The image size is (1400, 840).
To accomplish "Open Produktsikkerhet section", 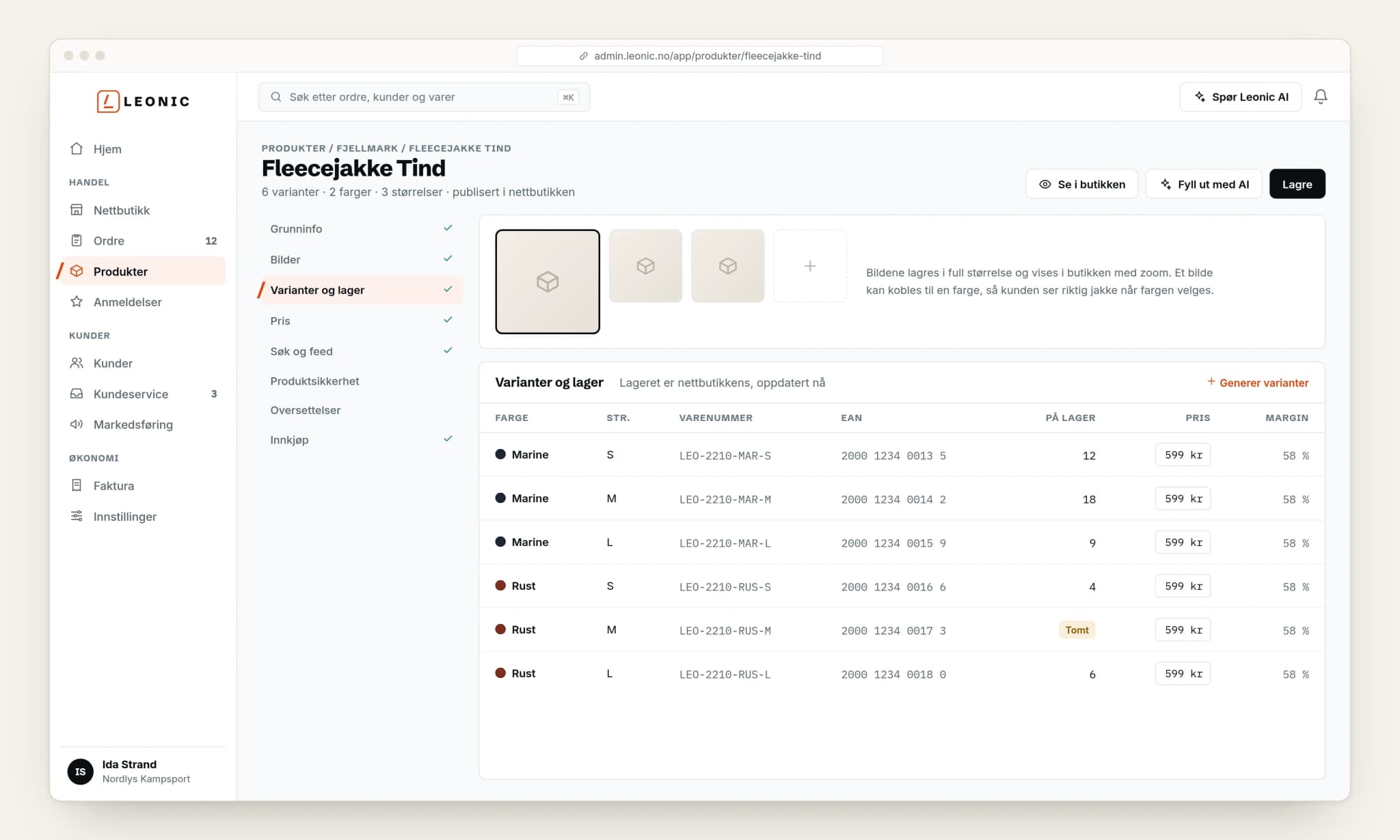I will click(x=361, y=381).
